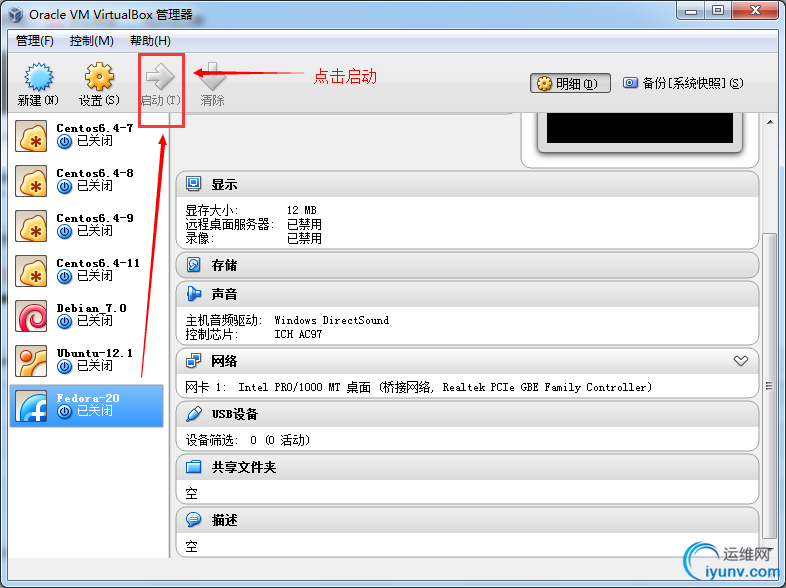Image resolution: width=786 pixels, height=588 pixels.
Task: Select the Centos6.4-7 VM icon
Action: tap(31, 136)
